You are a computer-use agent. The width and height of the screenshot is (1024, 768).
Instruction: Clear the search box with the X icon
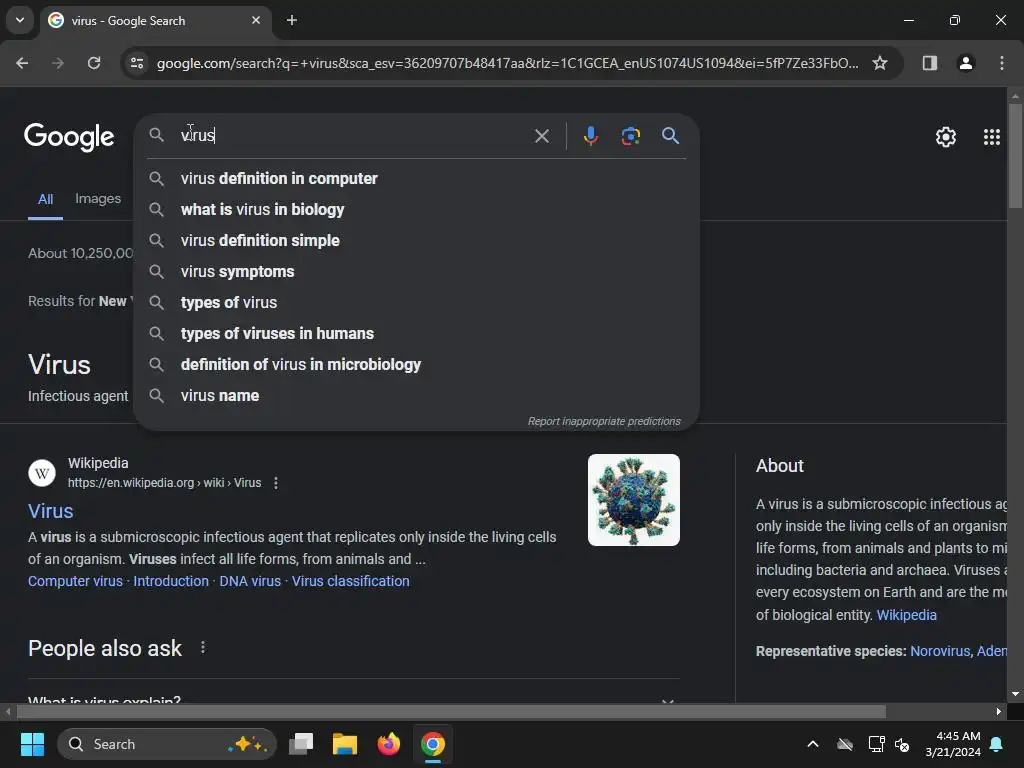pyautogui.click(x=541, y=136)
